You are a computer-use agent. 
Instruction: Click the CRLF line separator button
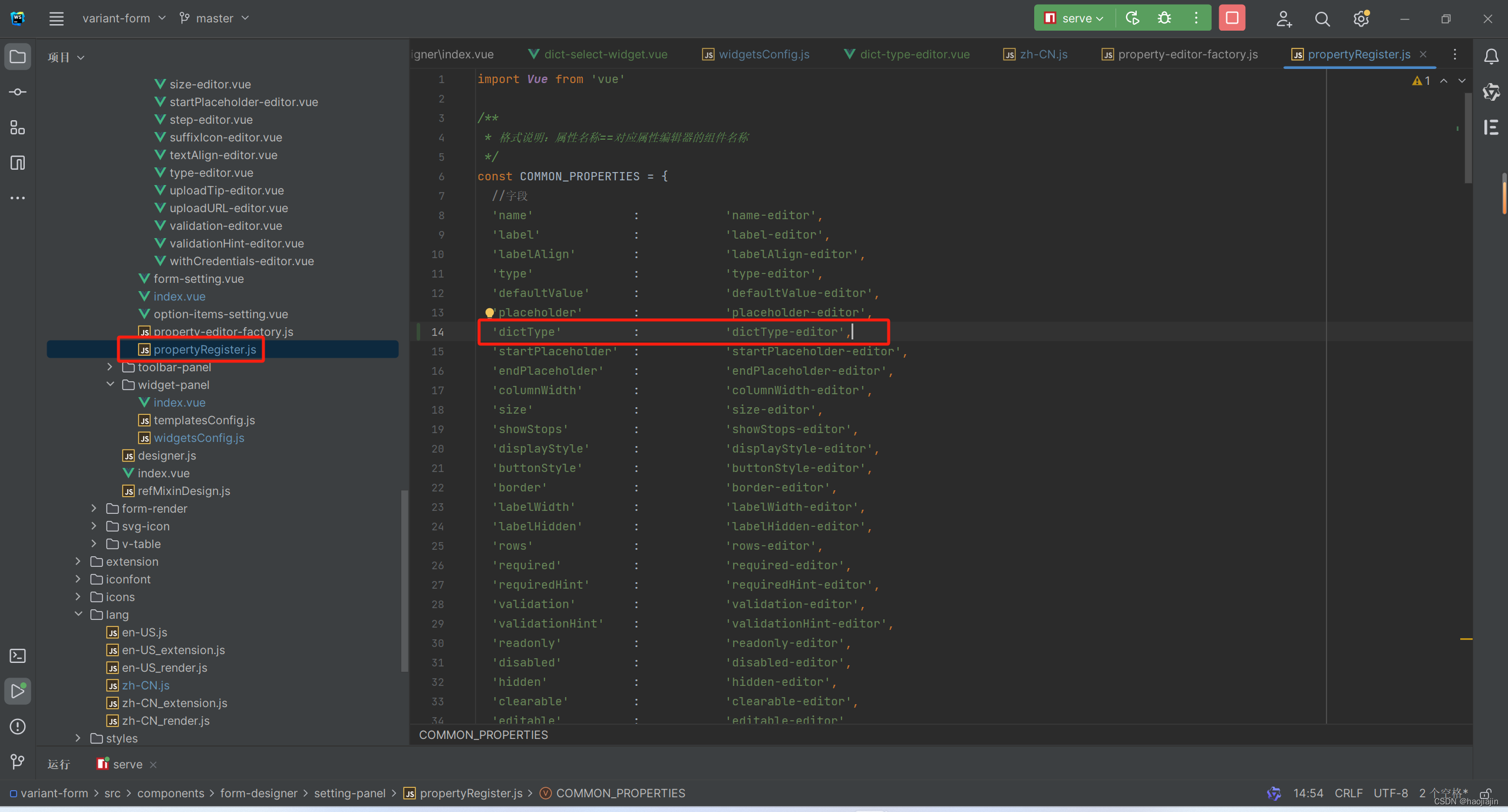[x=1348, y=793]
